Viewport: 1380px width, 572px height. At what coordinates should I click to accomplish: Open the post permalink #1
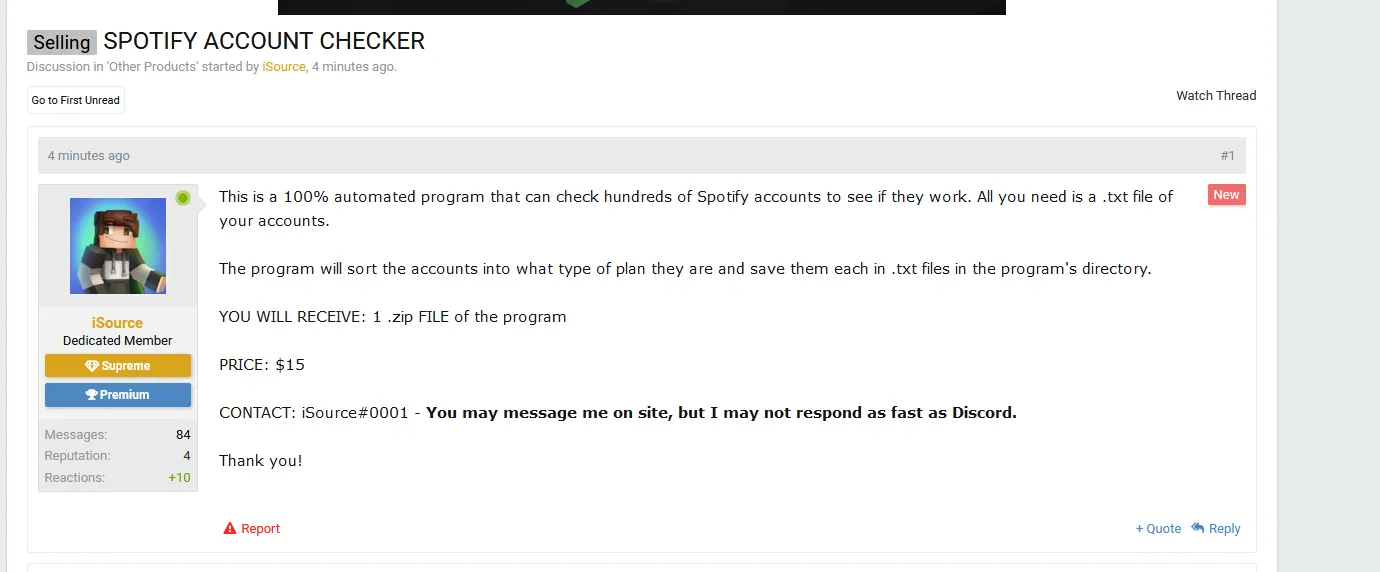[x=1227, y=156]
